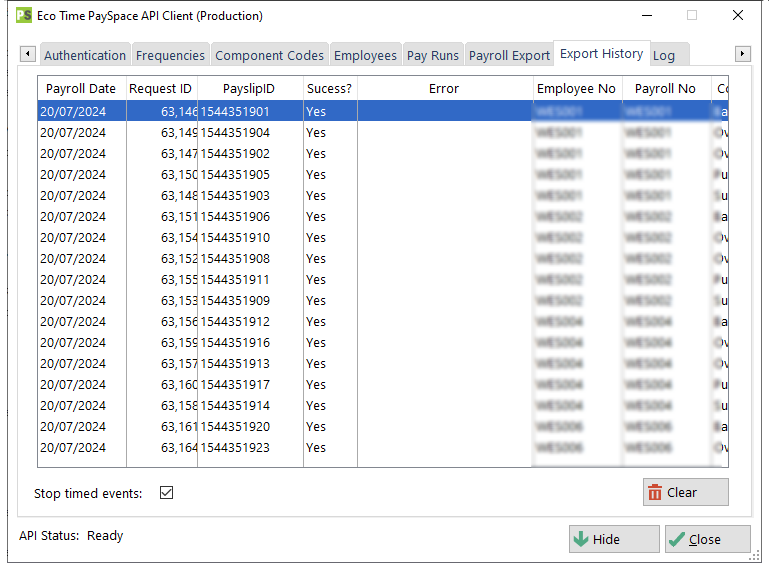Screen dimensions: 769x570
Task: Select the row with PayslipID 1544351910
Action: pos(383,238)
